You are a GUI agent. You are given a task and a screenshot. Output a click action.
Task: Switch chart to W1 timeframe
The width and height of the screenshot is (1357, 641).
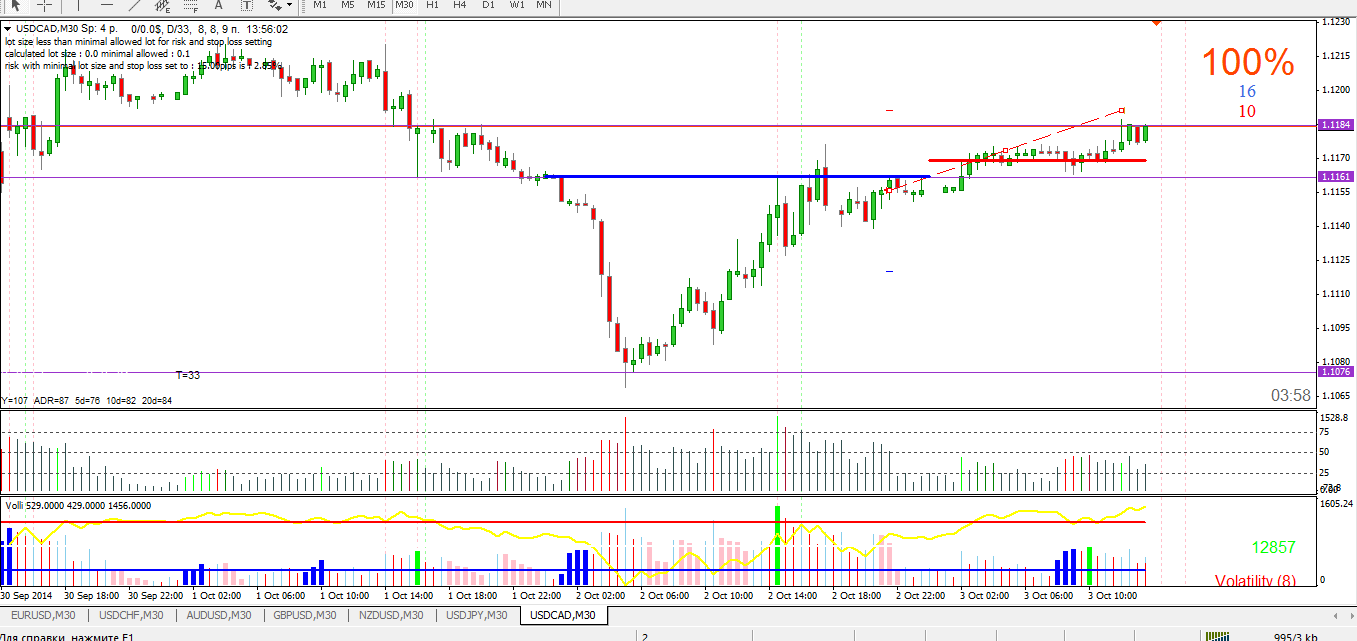pyautogui.click(x=517, y=5)
